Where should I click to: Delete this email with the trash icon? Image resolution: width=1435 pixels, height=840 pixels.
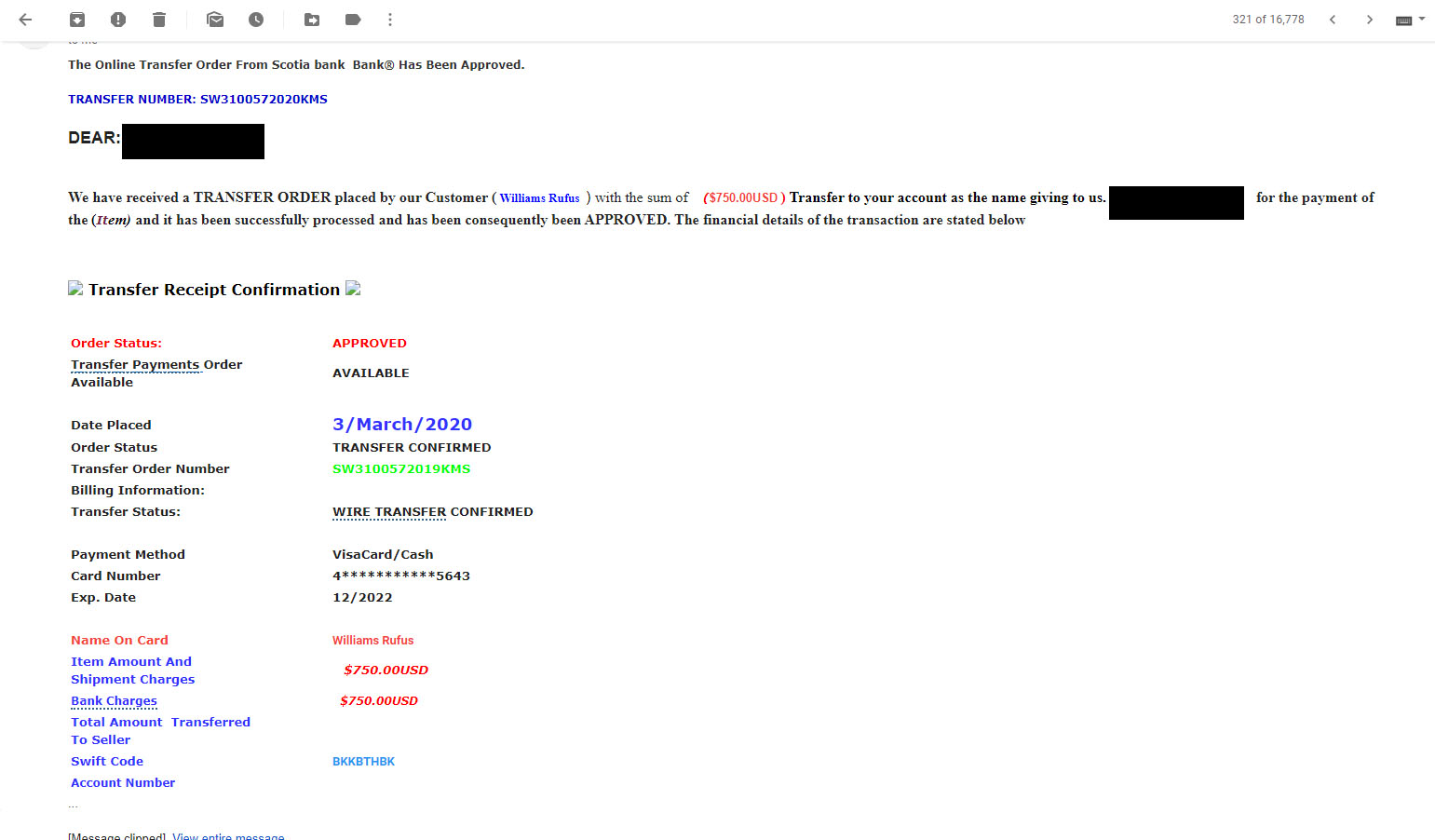coord(159,20)
